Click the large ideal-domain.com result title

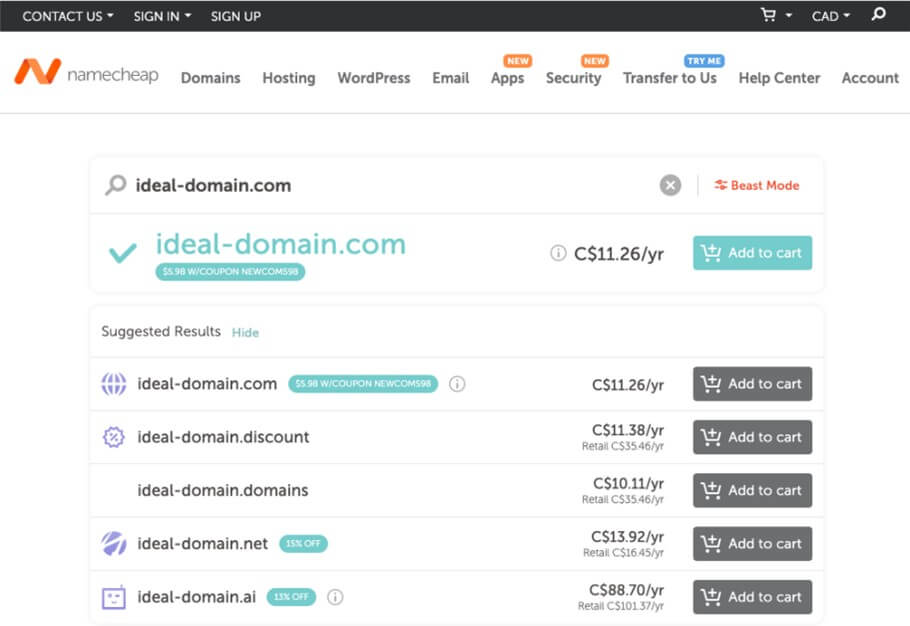pos(281,244)
